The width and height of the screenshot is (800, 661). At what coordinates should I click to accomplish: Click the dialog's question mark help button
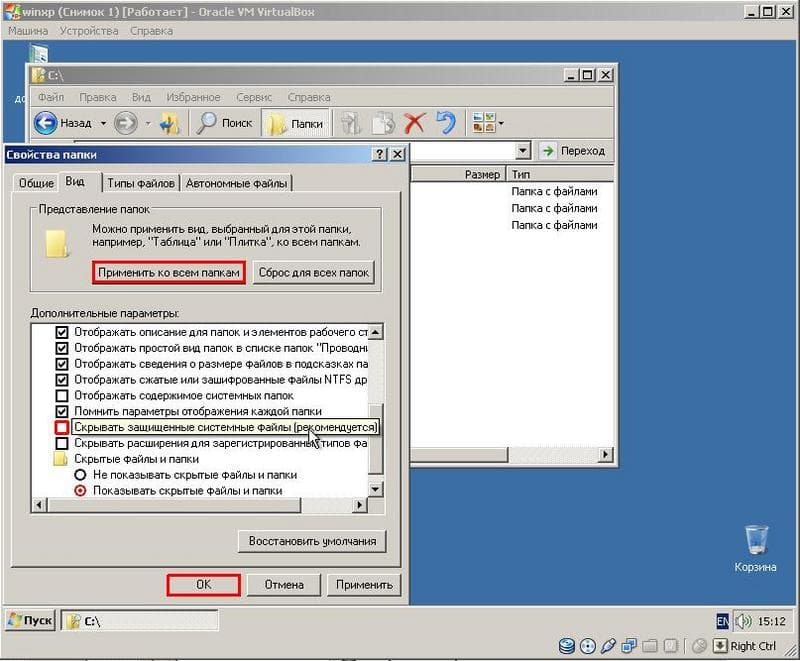380,154
